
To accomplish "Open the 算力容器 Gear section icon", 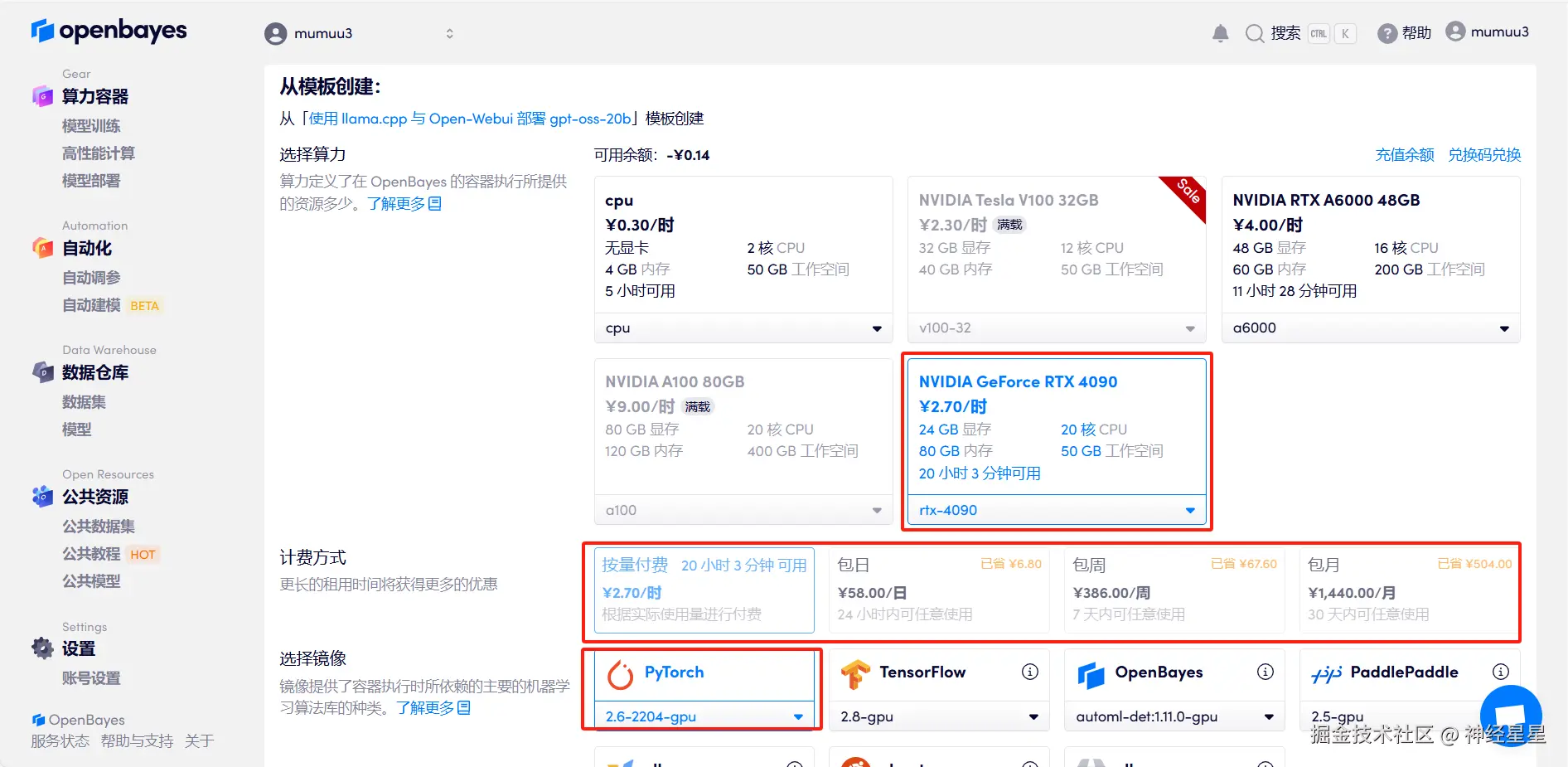I will click(x=42, y=96).
